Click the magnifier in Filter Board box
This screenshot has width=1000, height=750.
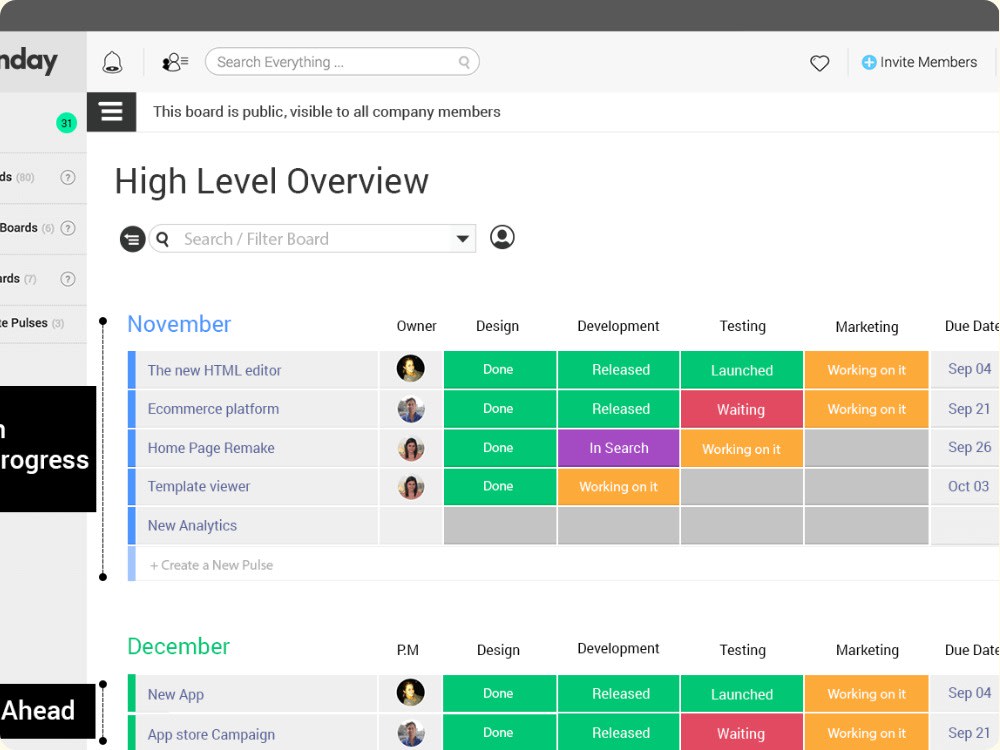(x=163, y=239)
